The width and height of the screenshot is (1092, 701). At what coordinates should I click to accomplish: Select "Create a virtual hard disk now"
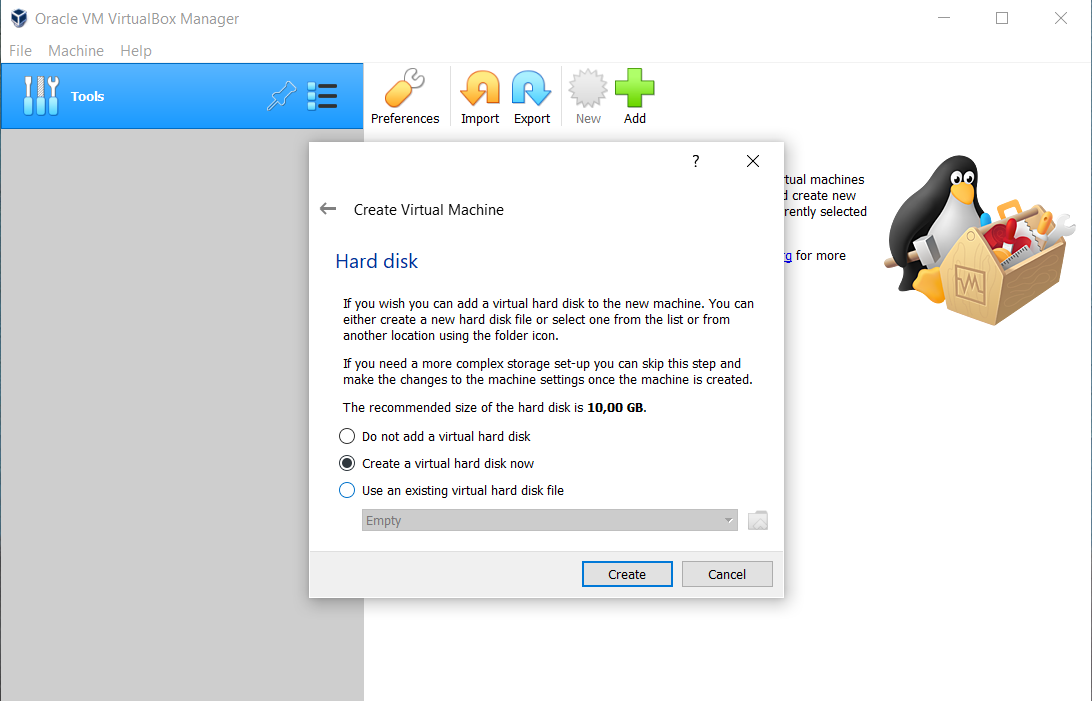tap(347, 463)
